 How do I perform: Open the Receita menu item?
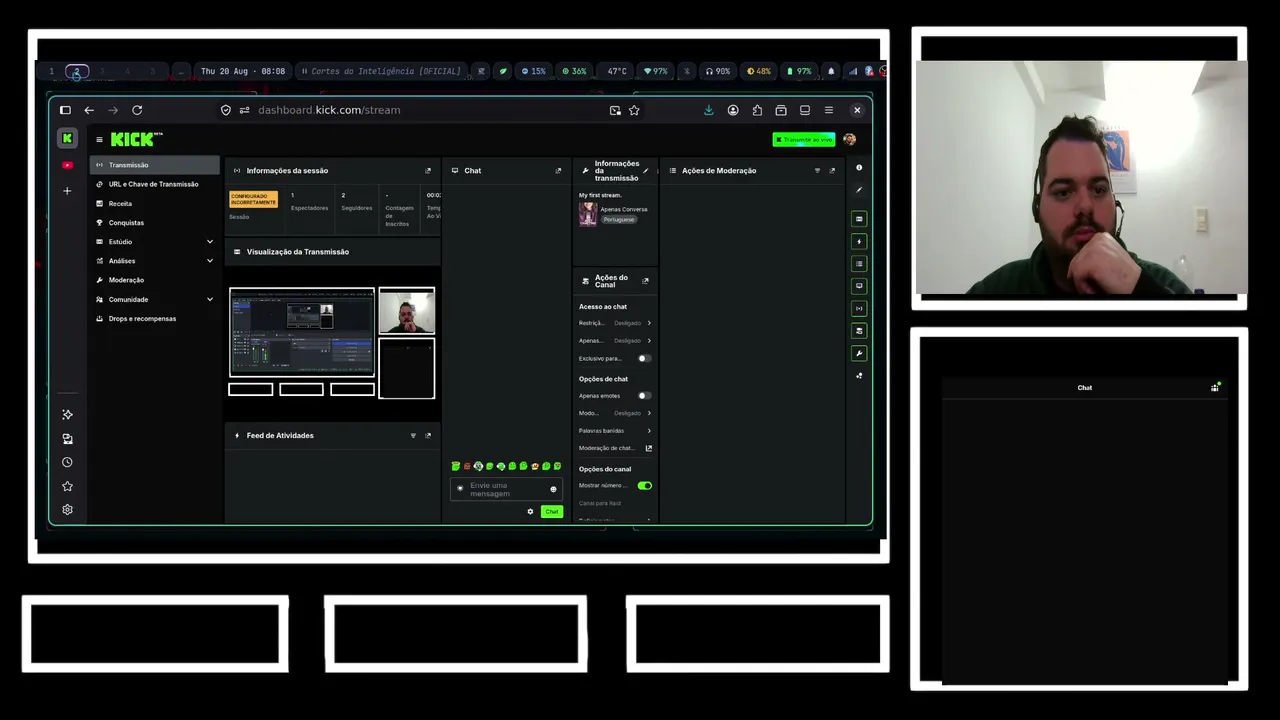pyautogui.click(x=155, y=204)
